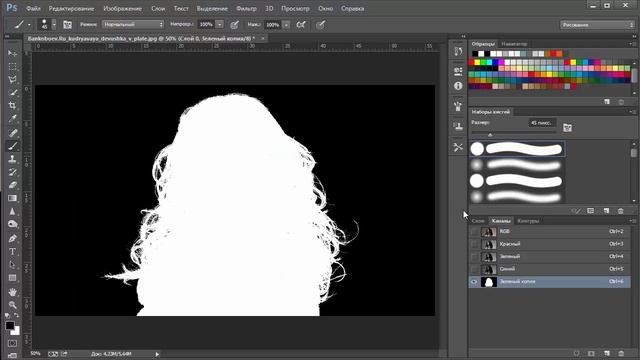Switch to the 'Контуры' tab
Screen dimensions: 640x360
click(x=528, y=221)
